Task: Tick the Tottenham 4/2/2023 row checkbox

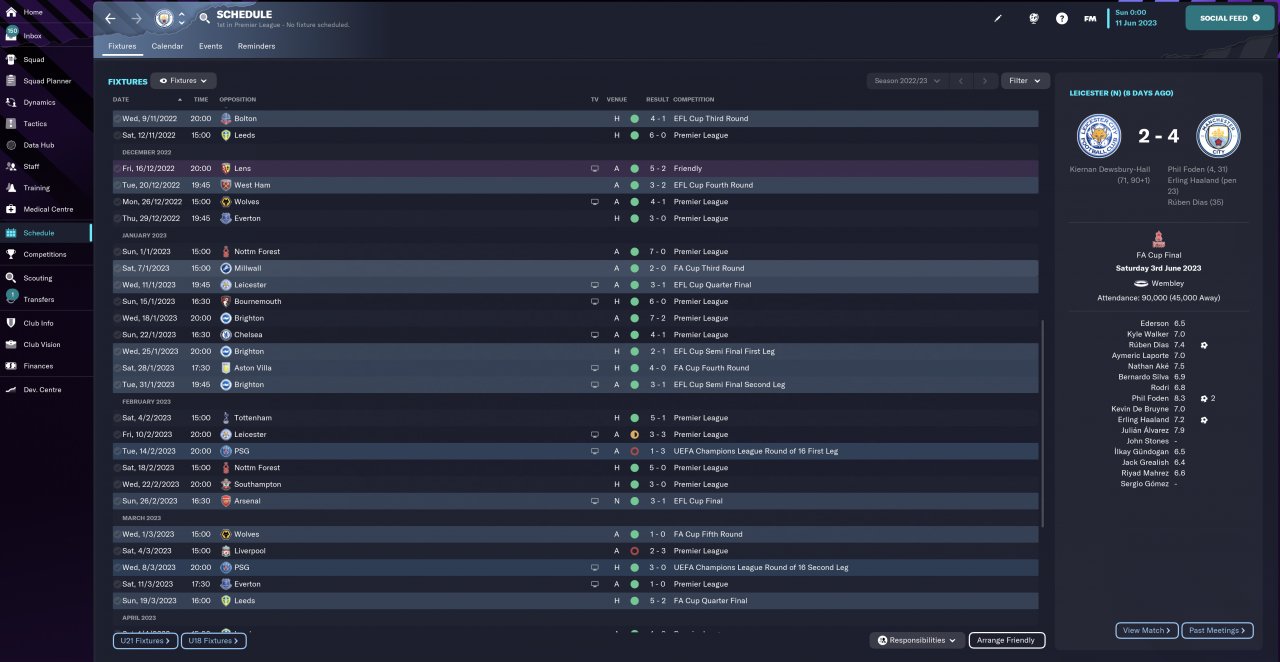Action: pyautogui.click(x=117, y=417)
